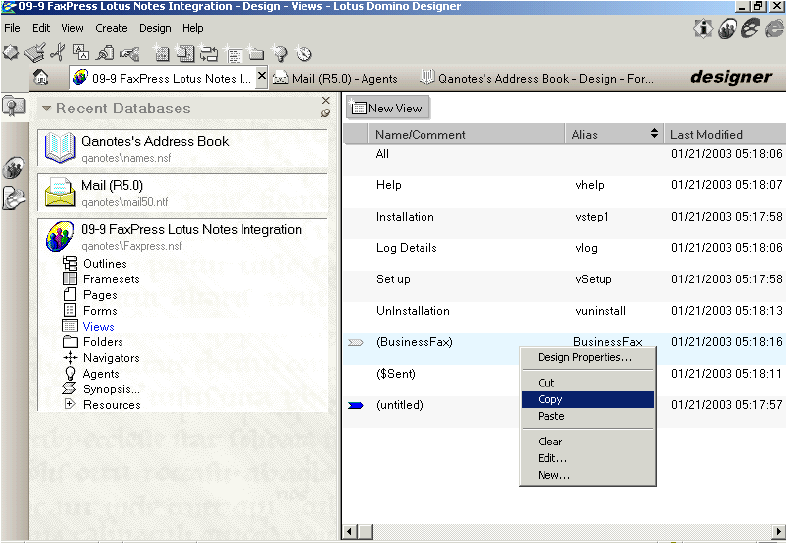Expand the Resources tree node
Viewport: 786px width, 543px height.
[70, 404]
